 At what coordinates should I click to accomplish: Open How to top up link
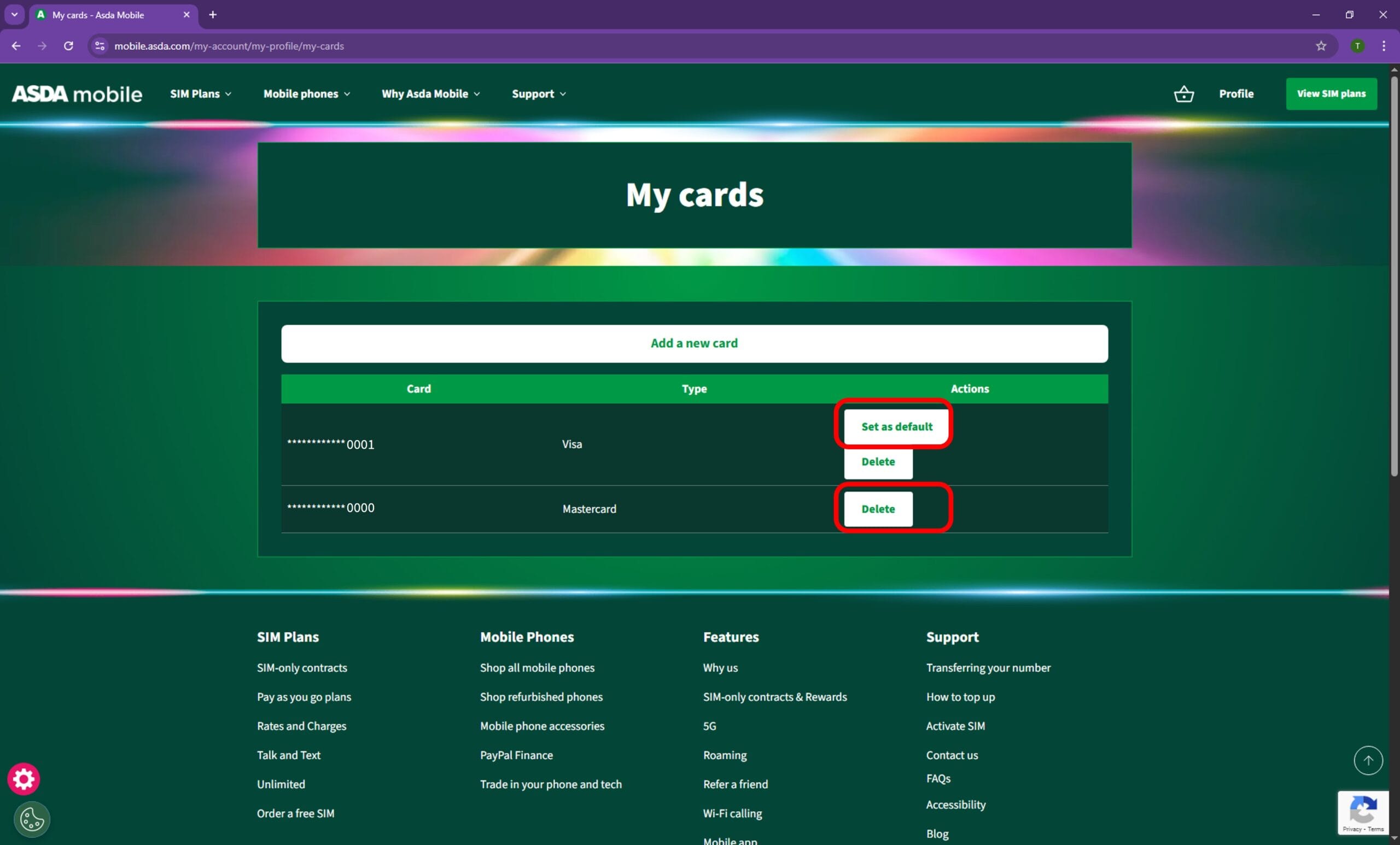click(960, 697)
